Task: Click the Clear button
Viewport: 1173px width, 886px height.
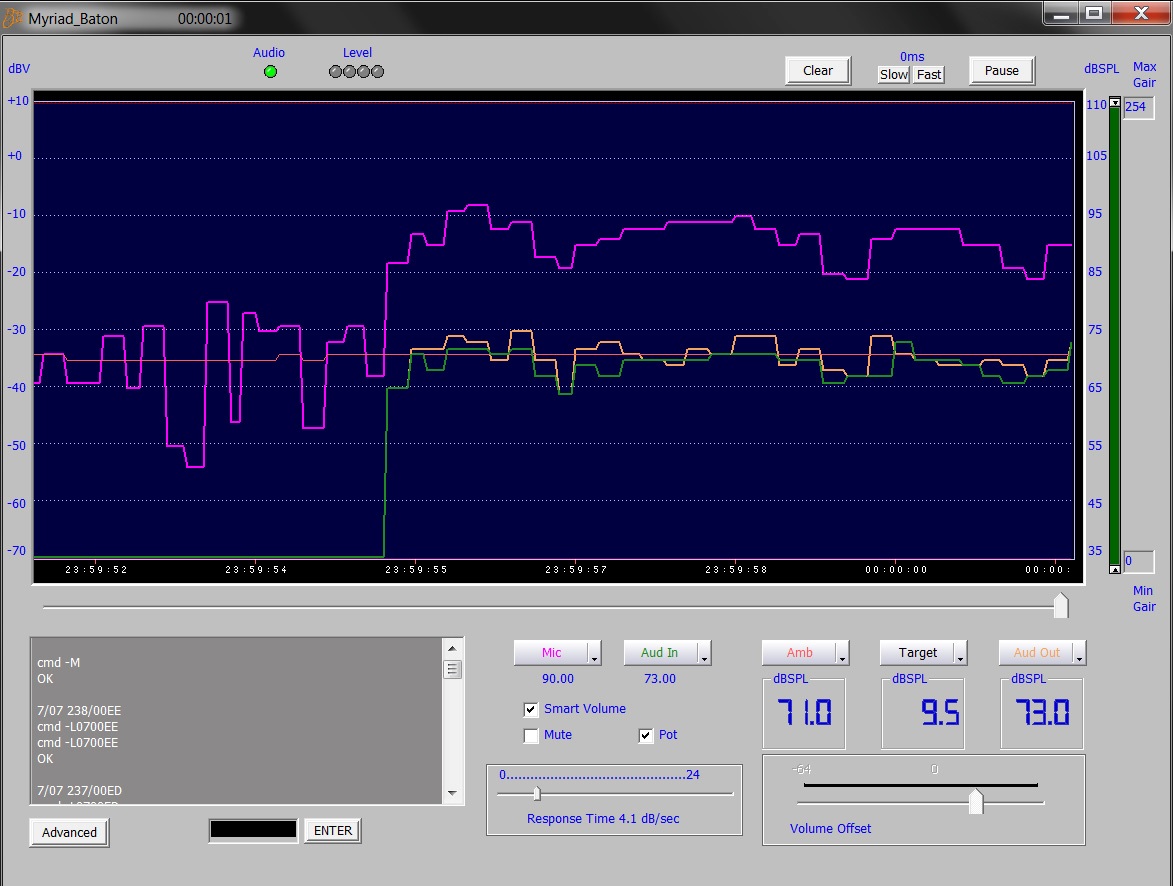Action: pyautogui.click(x=818, y=70)
